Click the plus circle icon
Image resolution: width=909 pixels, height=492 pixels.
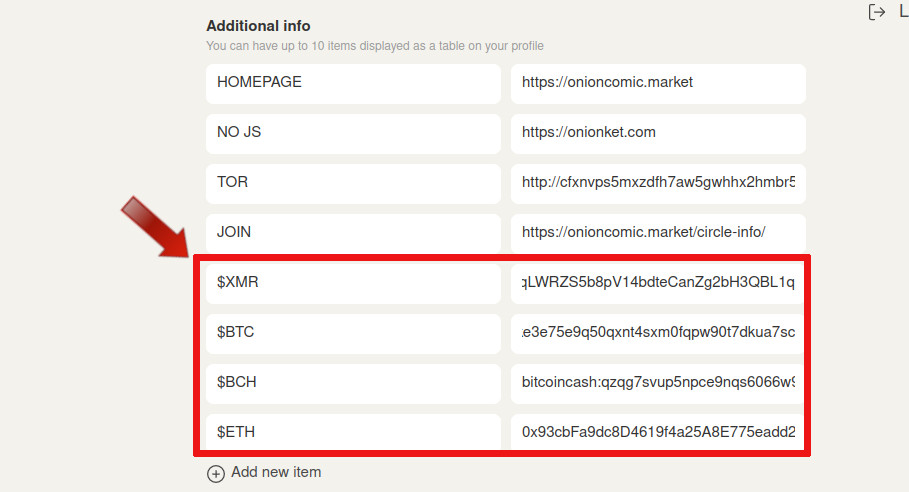coord(216,473)
